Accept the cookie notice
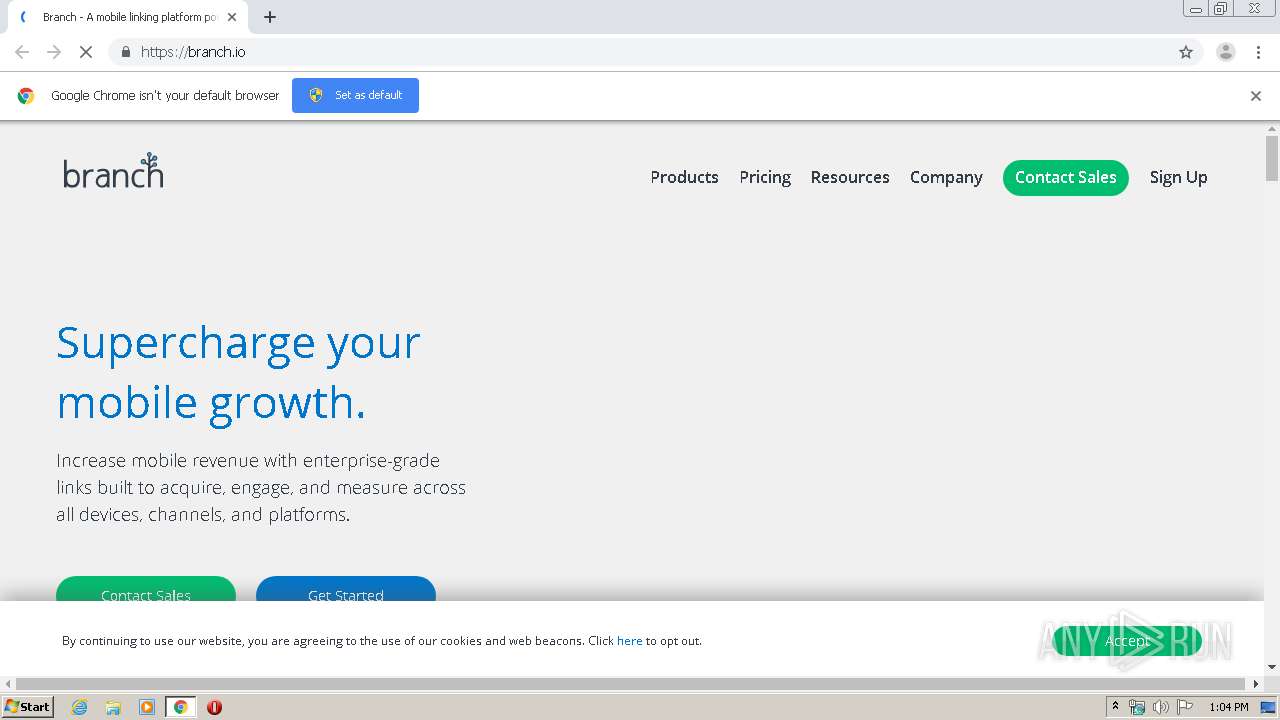Screen dimensions: 1280x720 click(1127, 641)
